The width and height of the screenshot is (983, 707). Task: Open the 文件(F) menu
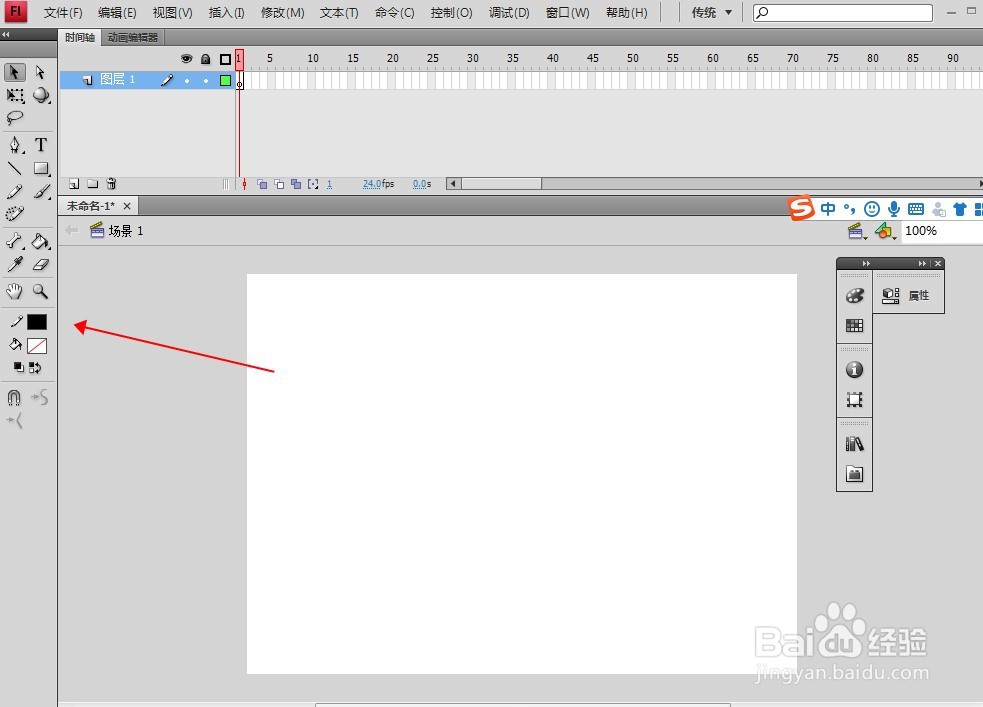63,13
